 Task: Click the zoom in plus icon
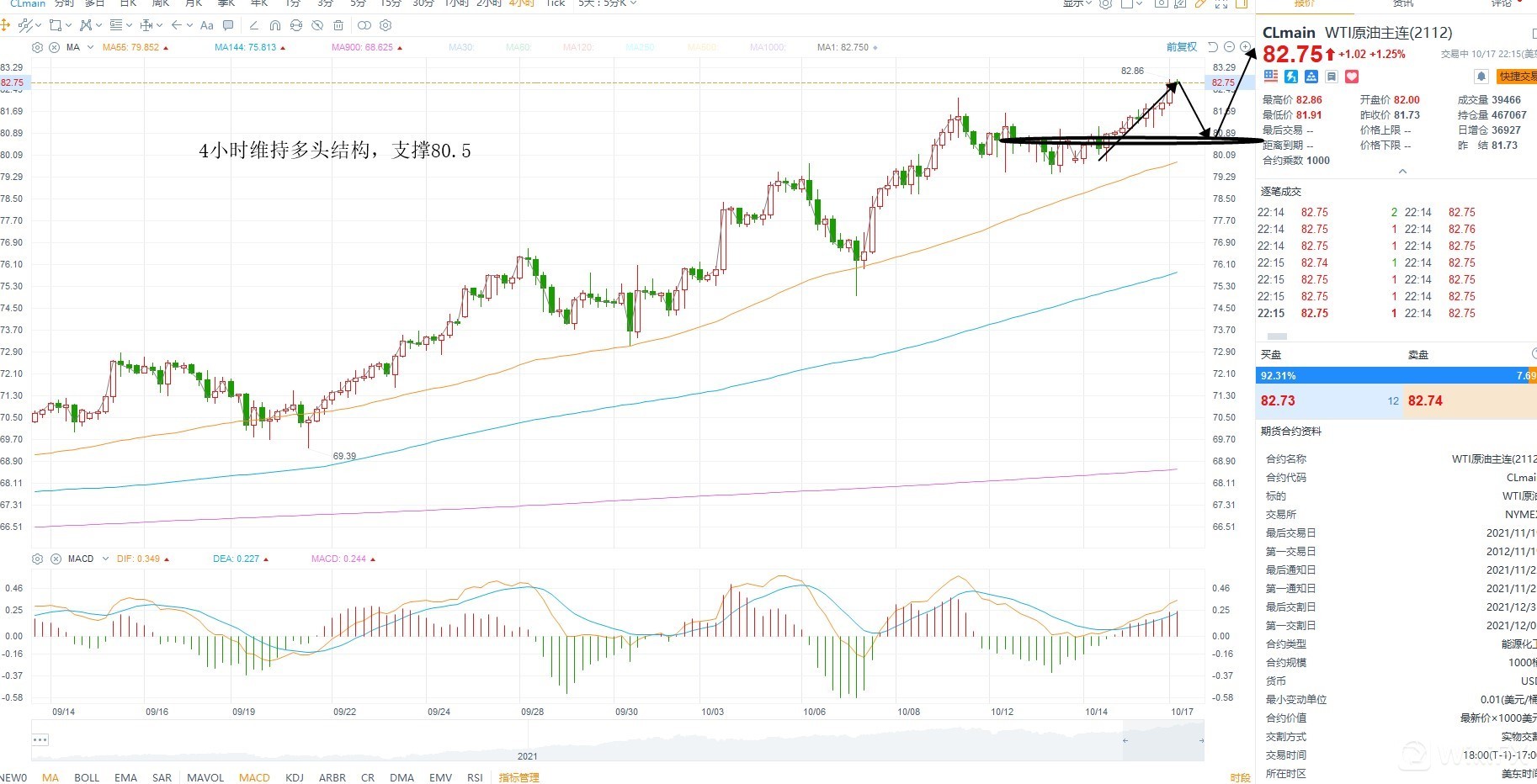pyautogui.click(x=1245, y=47)
